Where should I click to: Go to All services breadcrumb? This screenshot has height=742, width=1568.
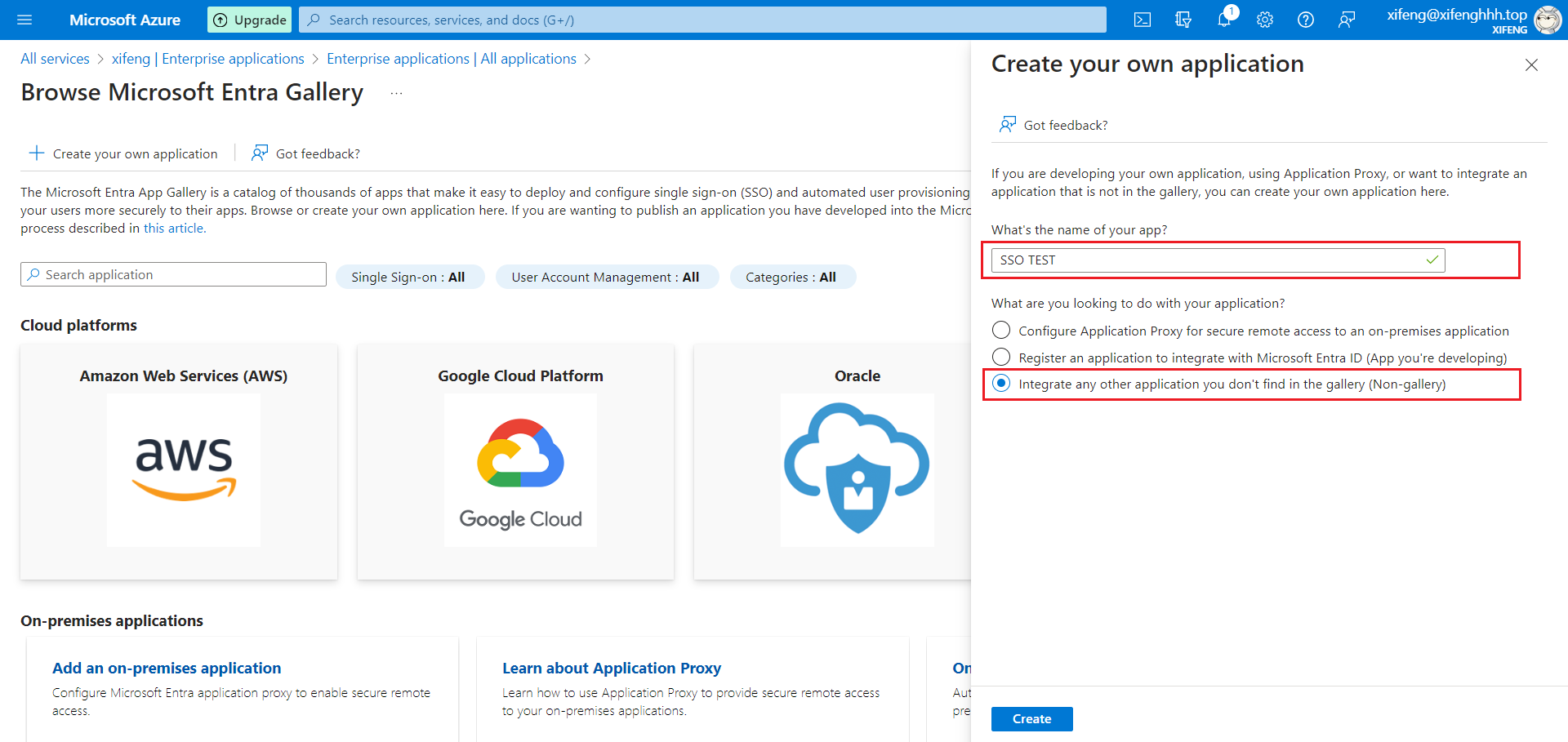pyautogui.click(x=55, y=59)
